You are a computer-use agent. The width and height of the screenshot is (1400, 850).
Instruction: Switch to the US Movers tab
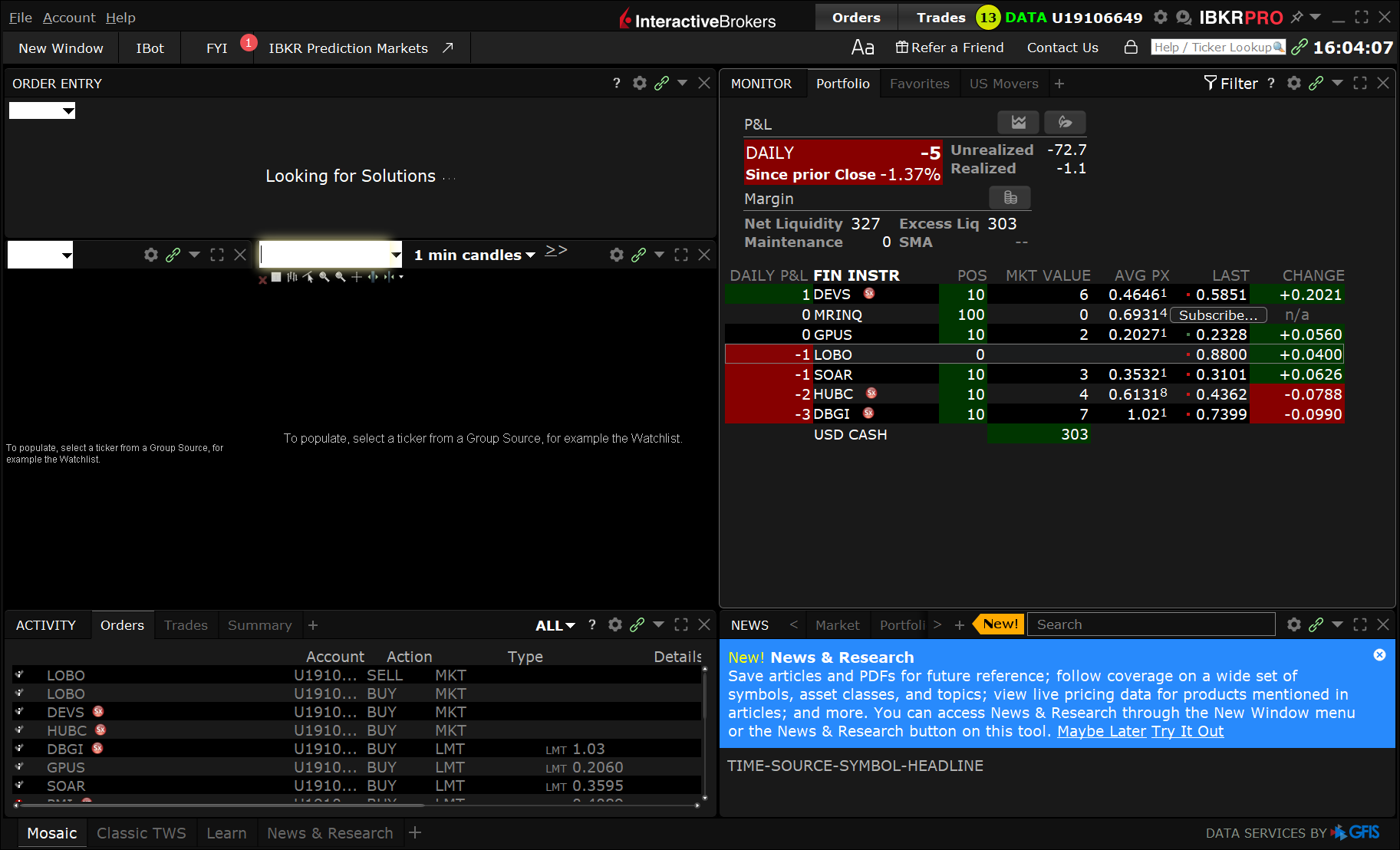[1003, 84]
